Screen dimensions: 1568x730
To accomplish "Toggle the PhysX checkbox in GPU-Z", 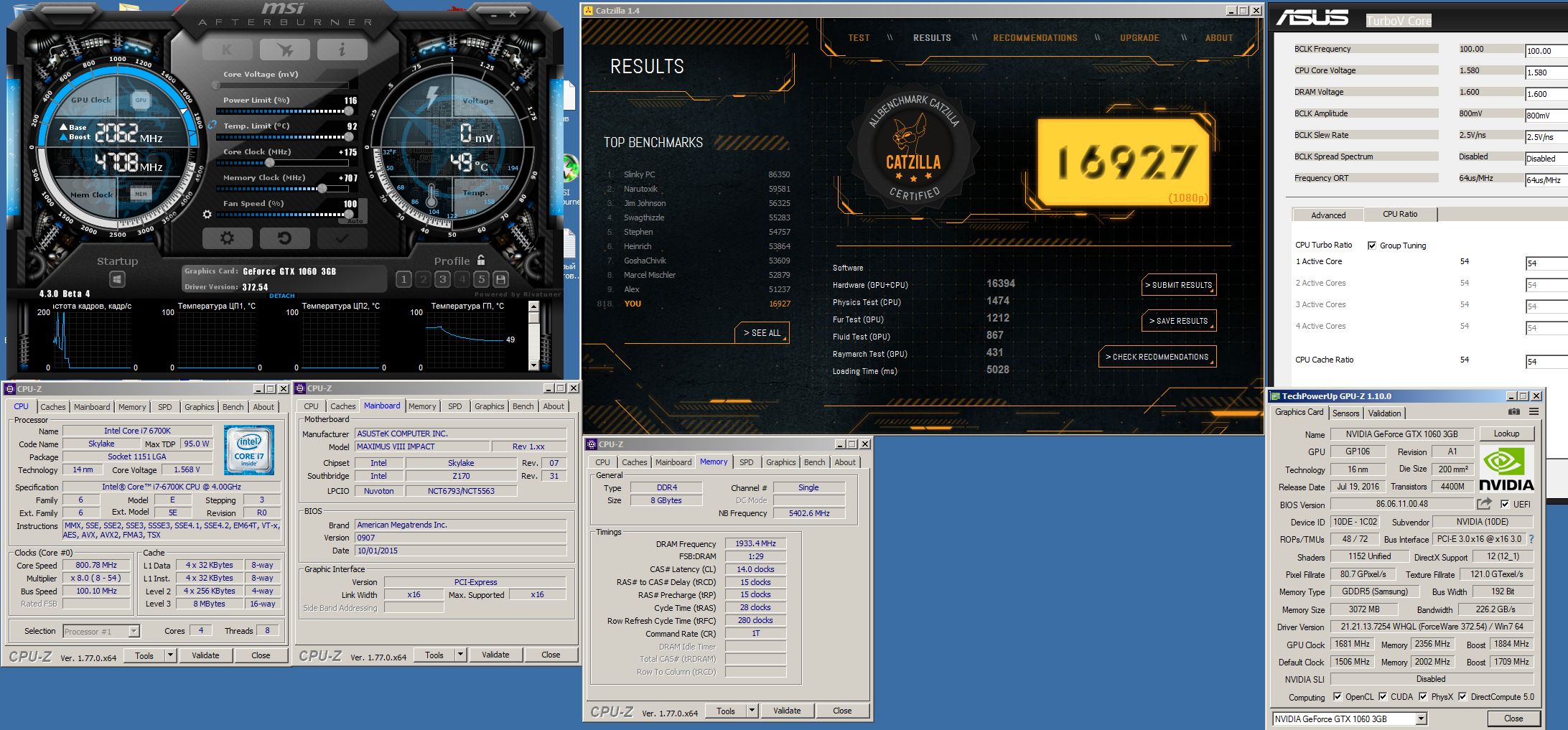I will [1423, 696].
